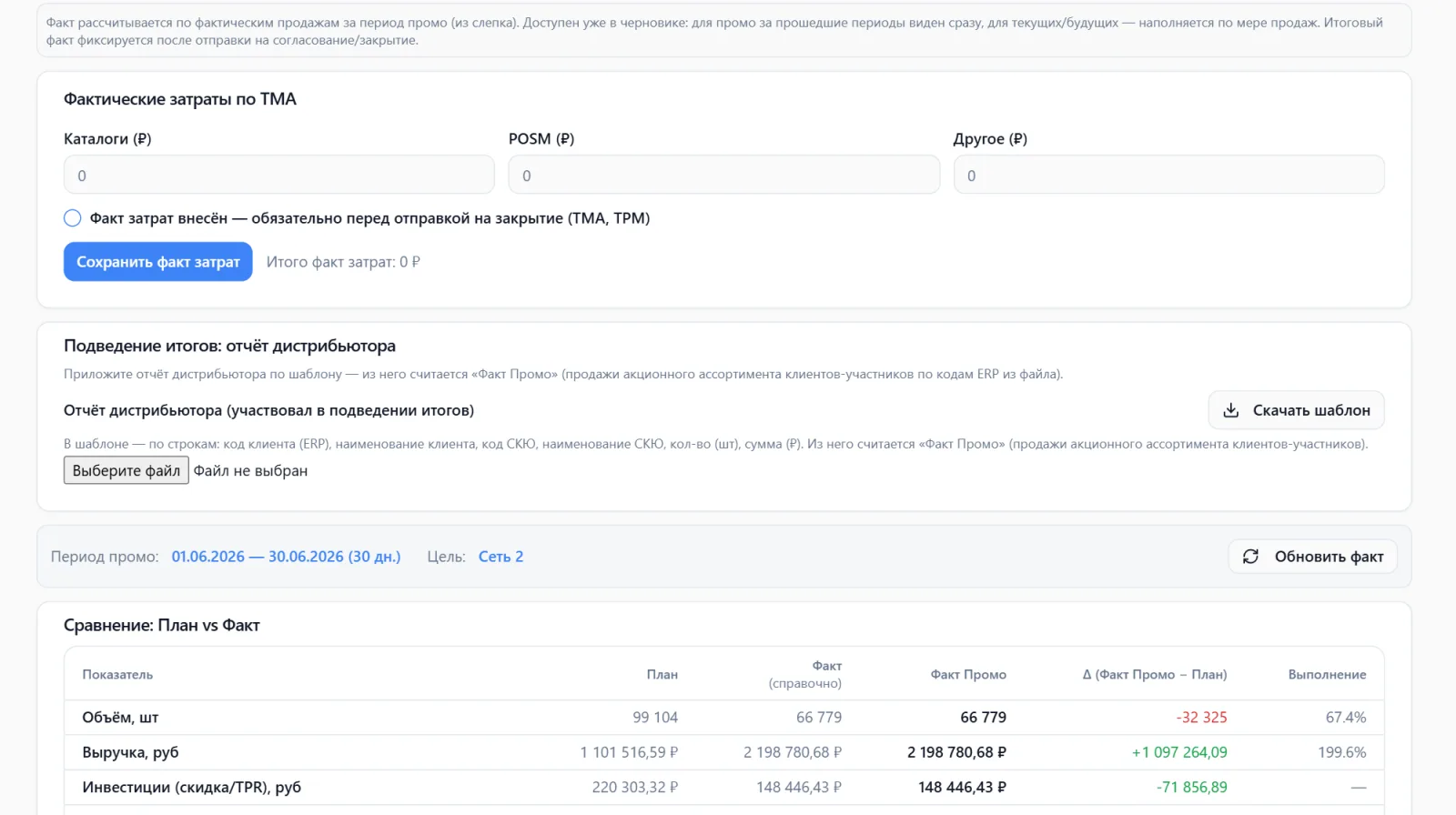1456x815 pixels.
Task: Click the План column header
Action: coord(662,674)
